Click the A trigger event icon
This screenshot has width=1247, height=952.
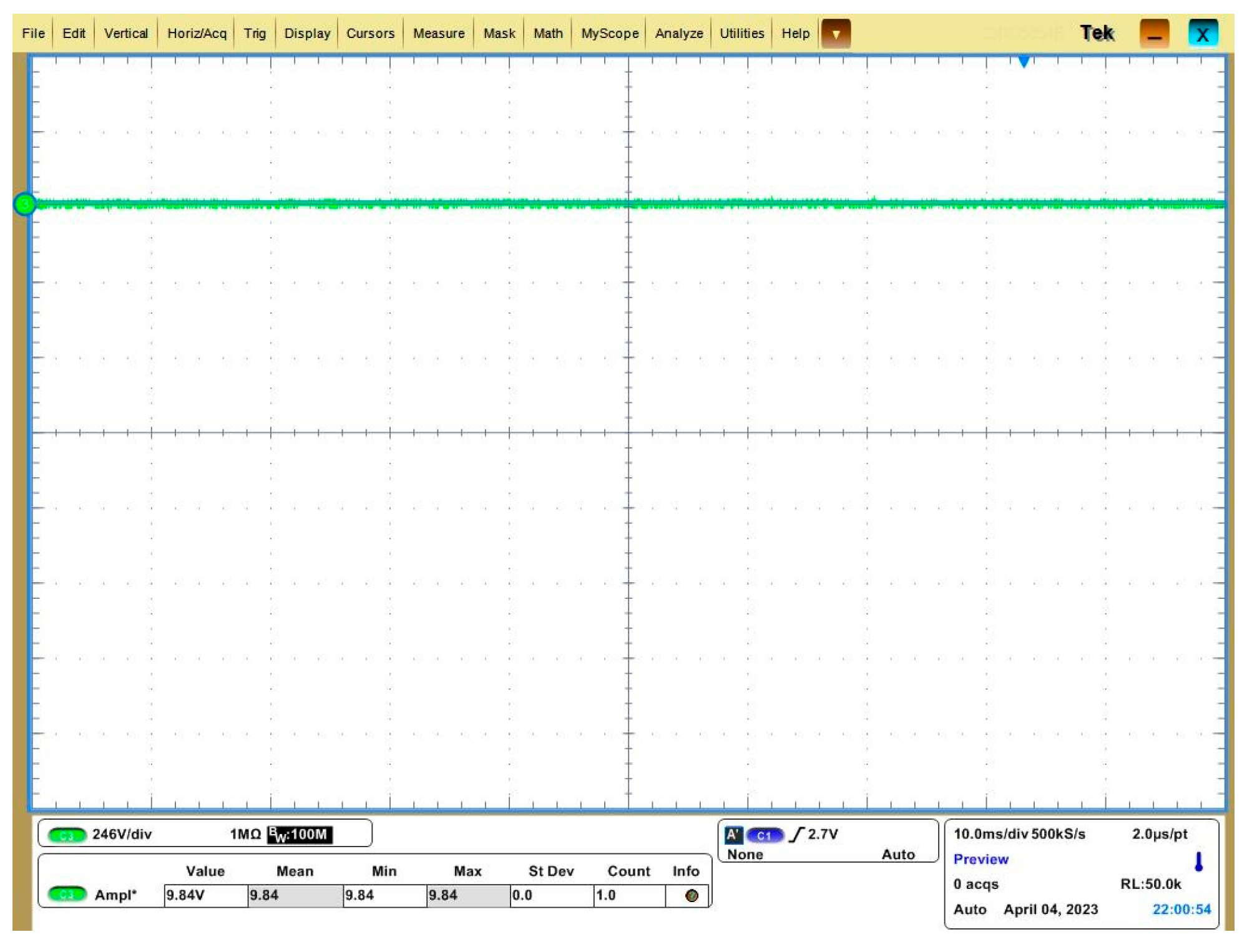[x=733, y=835]
